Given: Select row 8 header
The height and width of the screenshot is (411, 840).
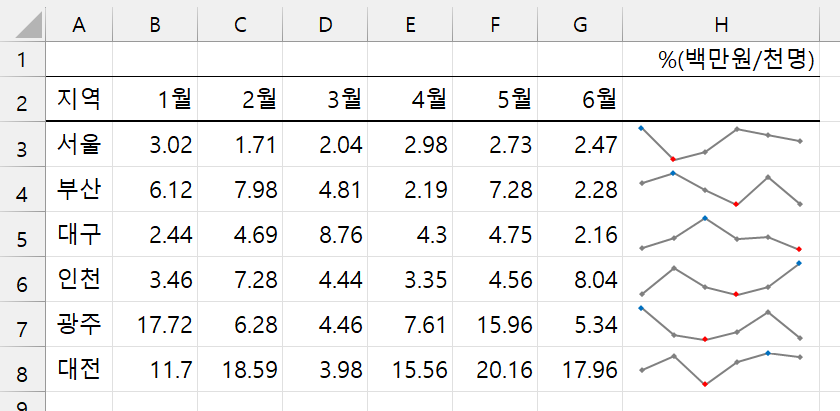Looking at the screenshot, I should (22, 370).
